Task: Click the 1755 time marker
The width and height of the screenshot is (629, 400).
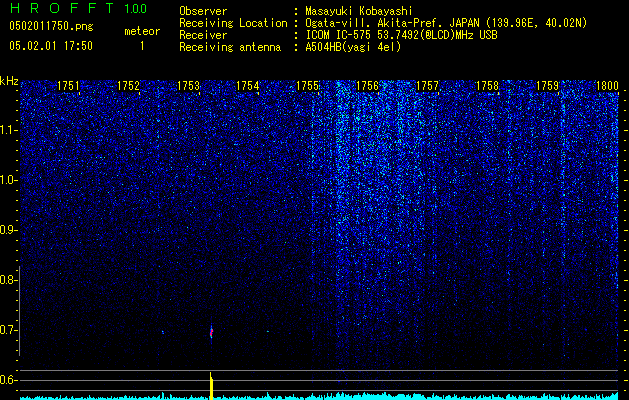Action: point(308,86)
